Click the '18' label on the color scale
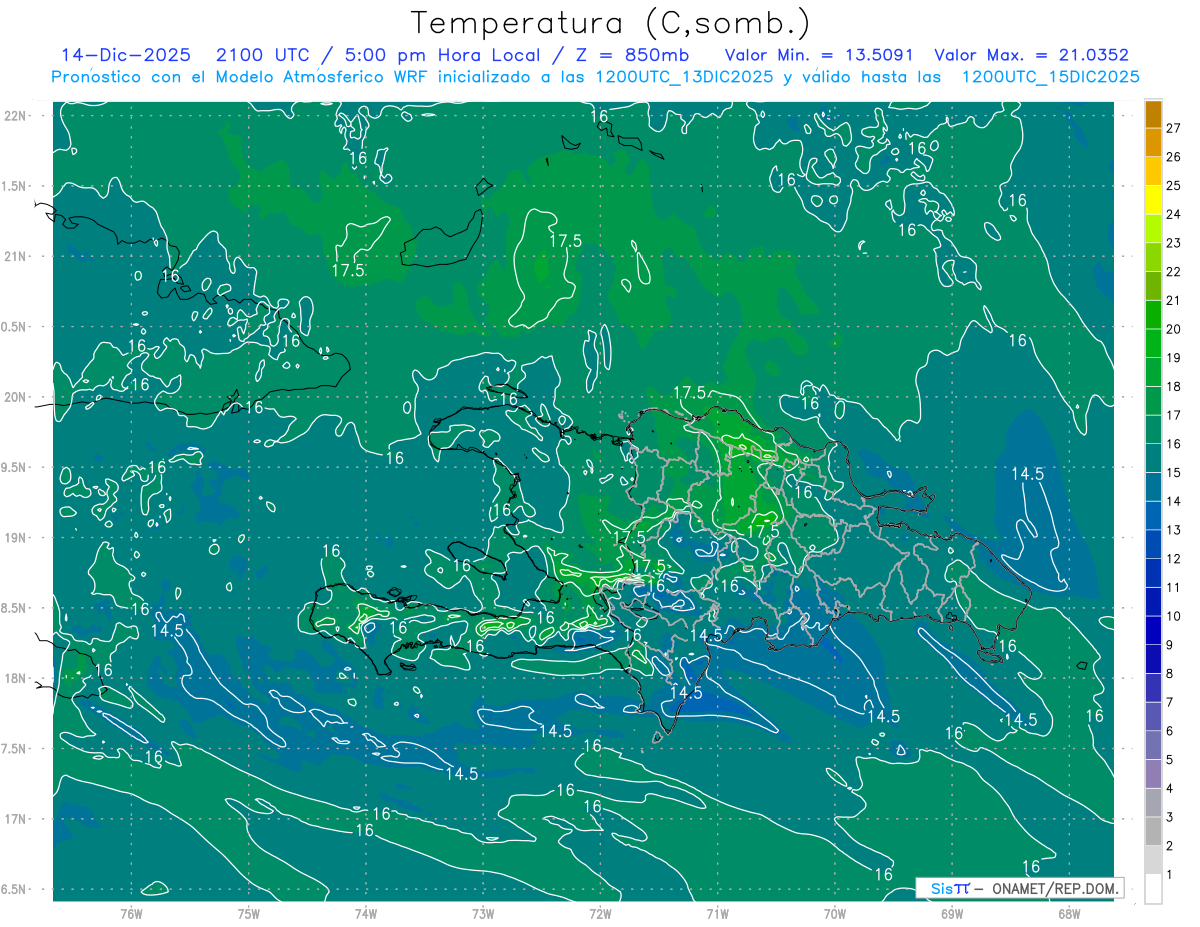This screenshot has height=927, width=1200. pyautogui.click(x=1174, y=386)
